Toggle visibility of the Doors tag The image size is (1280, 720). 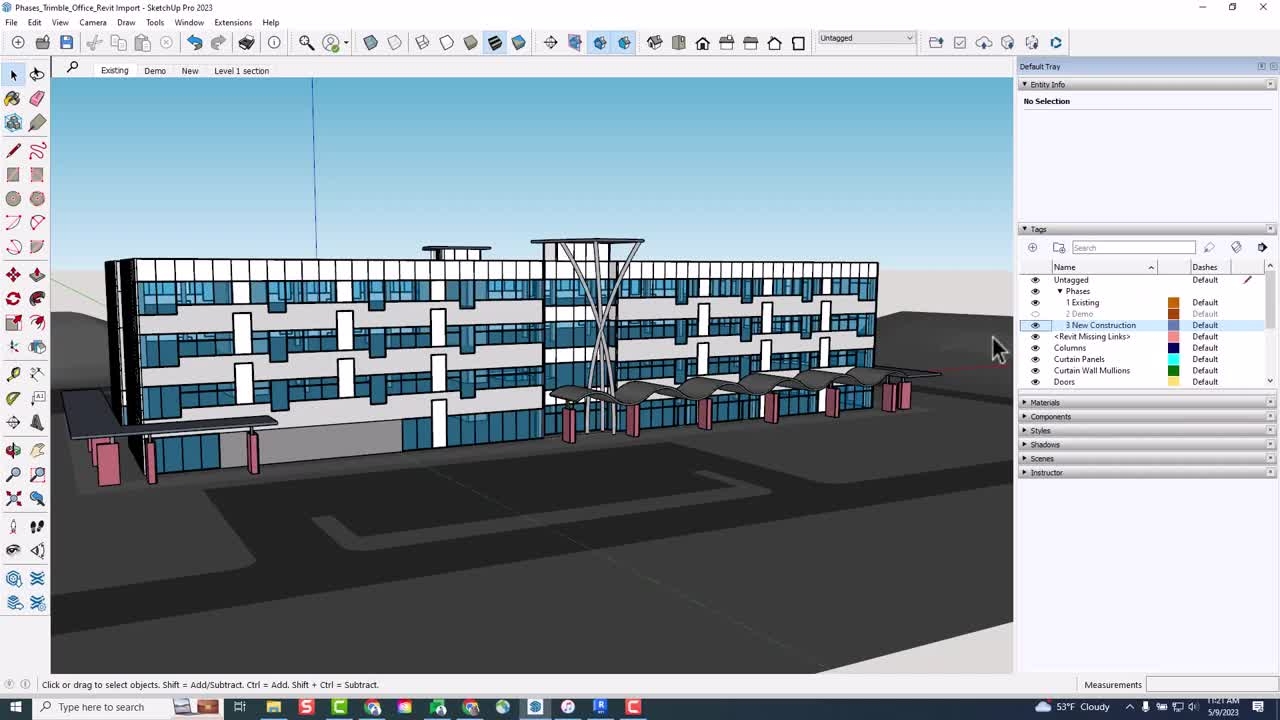point(1035,382)
